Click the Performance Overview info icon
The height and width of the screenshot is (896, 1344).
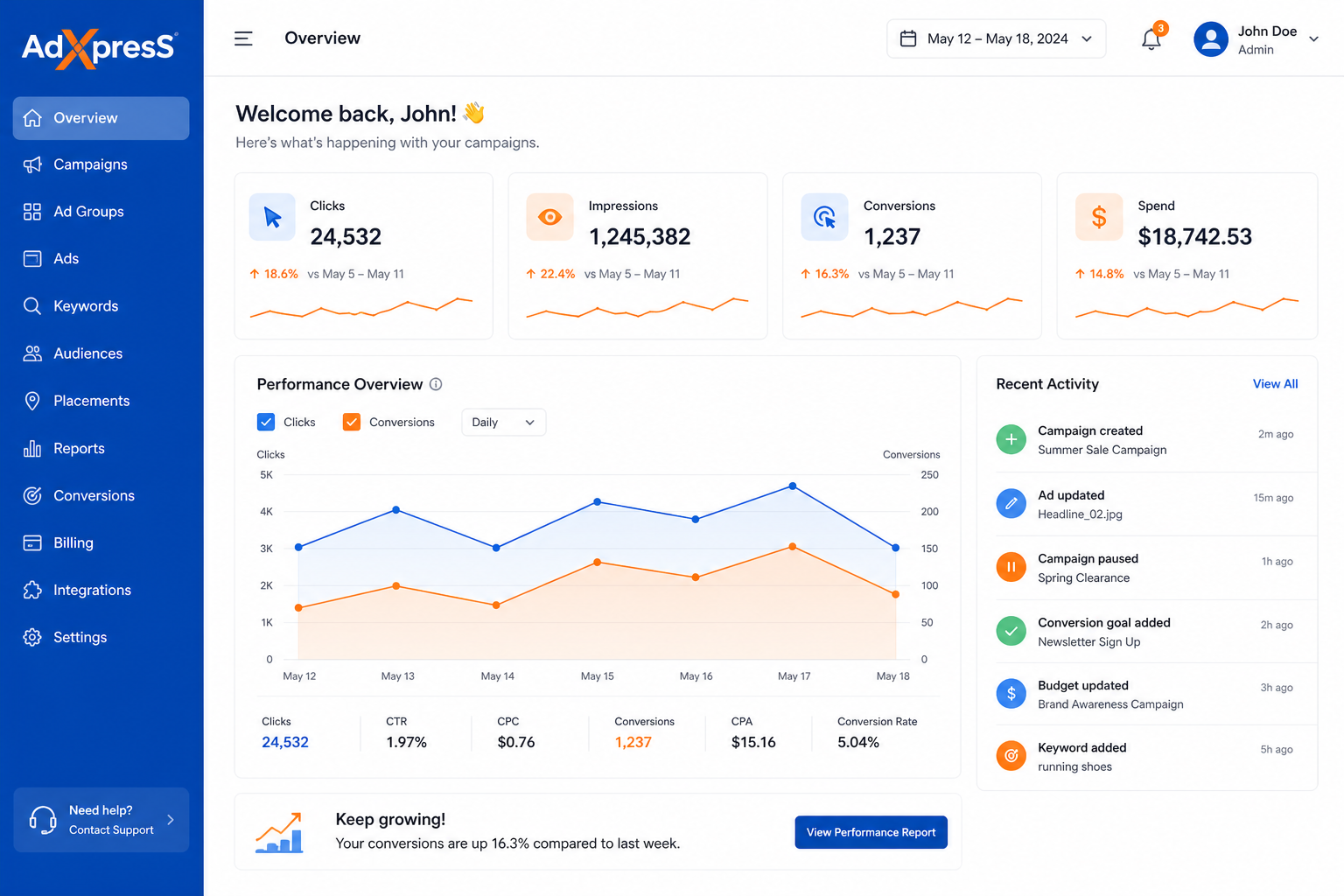(x=436, y=384)
